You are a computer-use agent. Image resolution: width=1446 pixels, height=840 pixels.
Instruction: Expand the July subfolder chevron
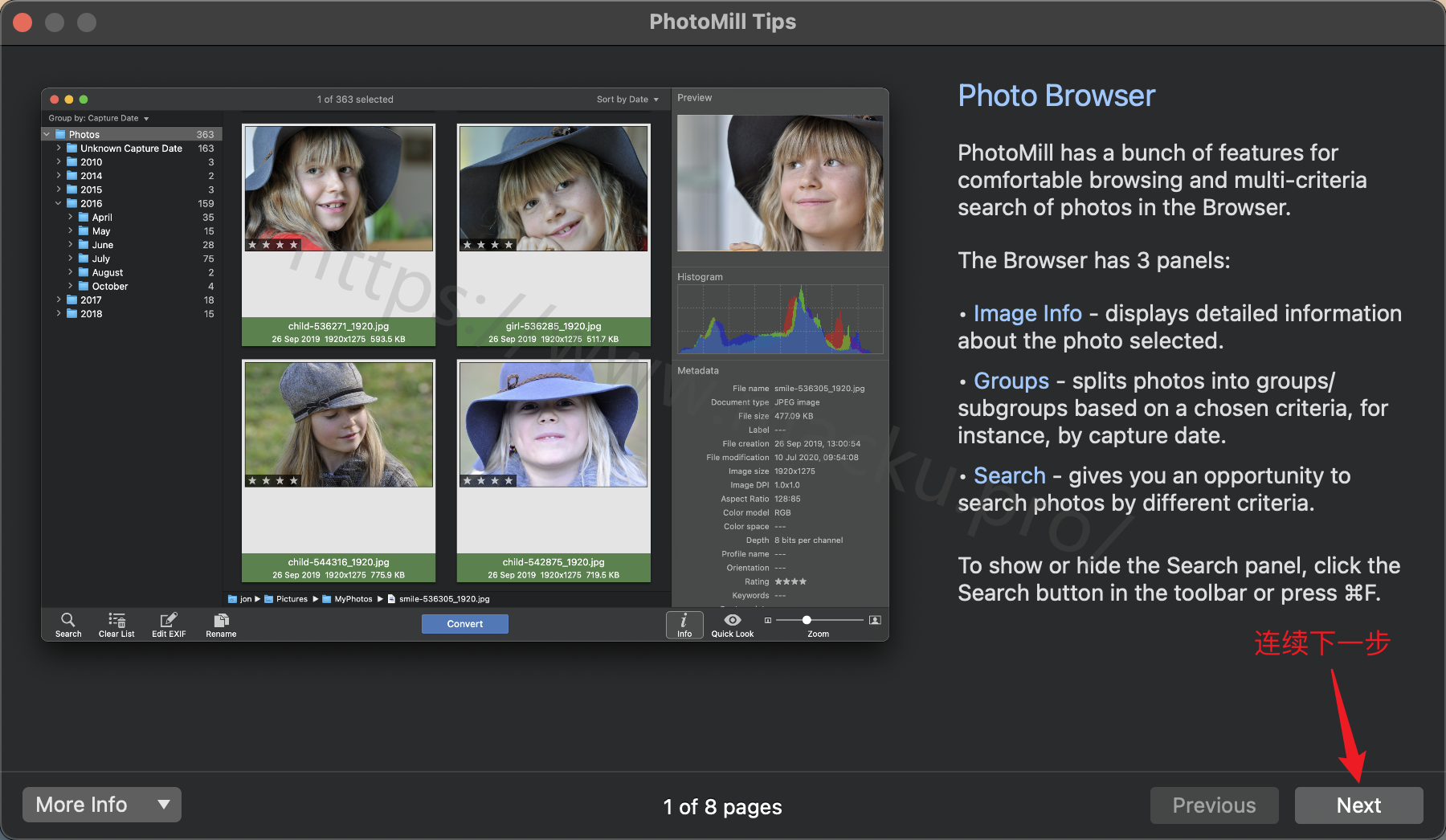[x=71, y=259]
